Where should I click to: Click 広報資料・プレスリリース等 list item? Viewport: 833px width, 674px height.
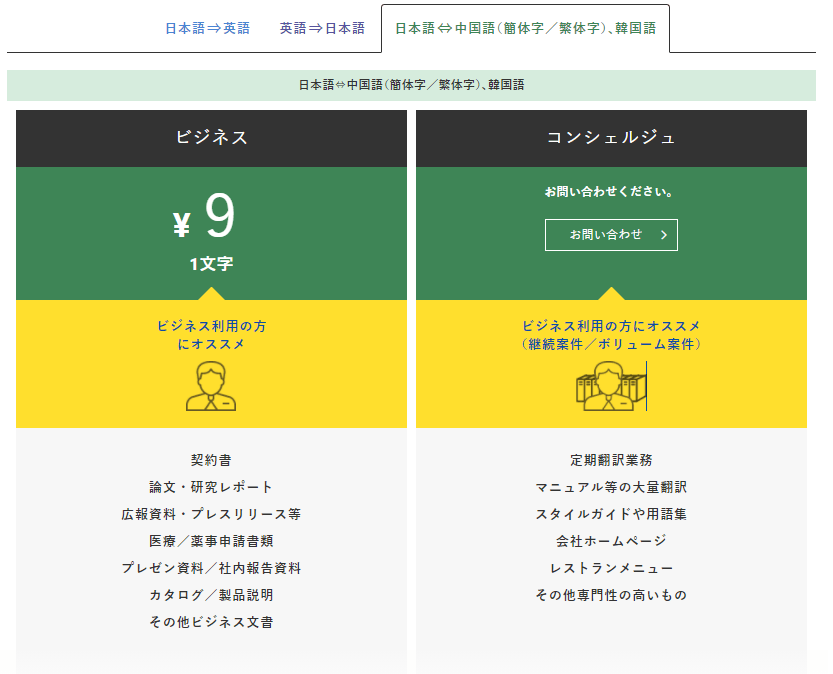pyautogui.click(x=211, y=514)
